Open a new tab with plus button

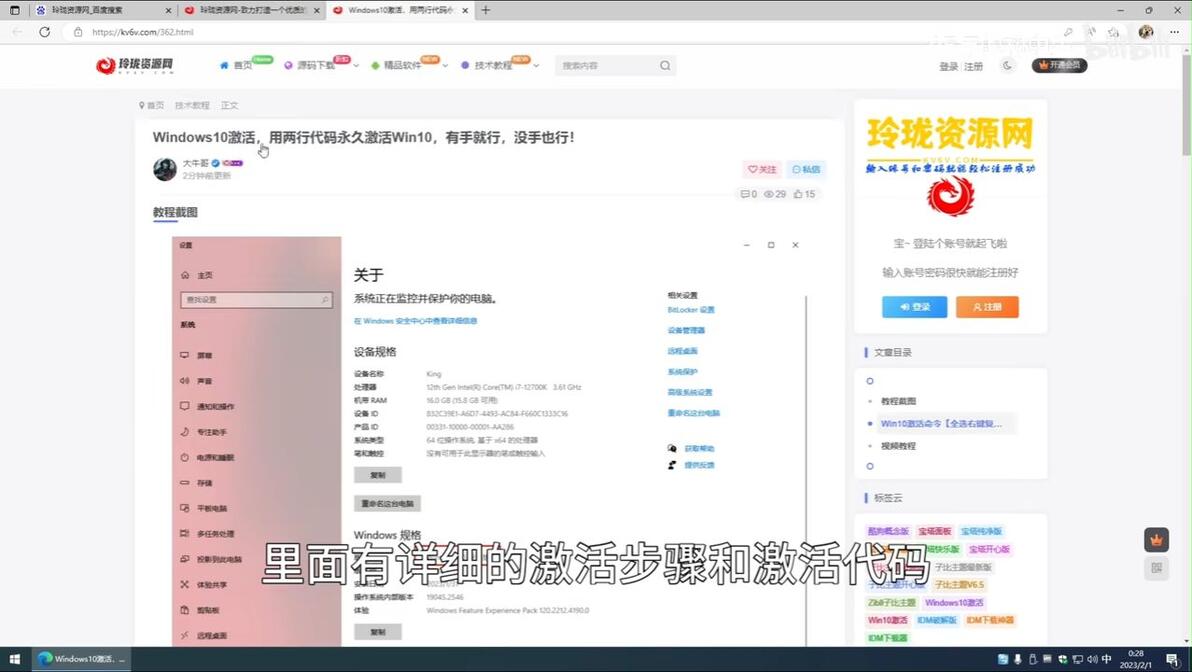486,10
